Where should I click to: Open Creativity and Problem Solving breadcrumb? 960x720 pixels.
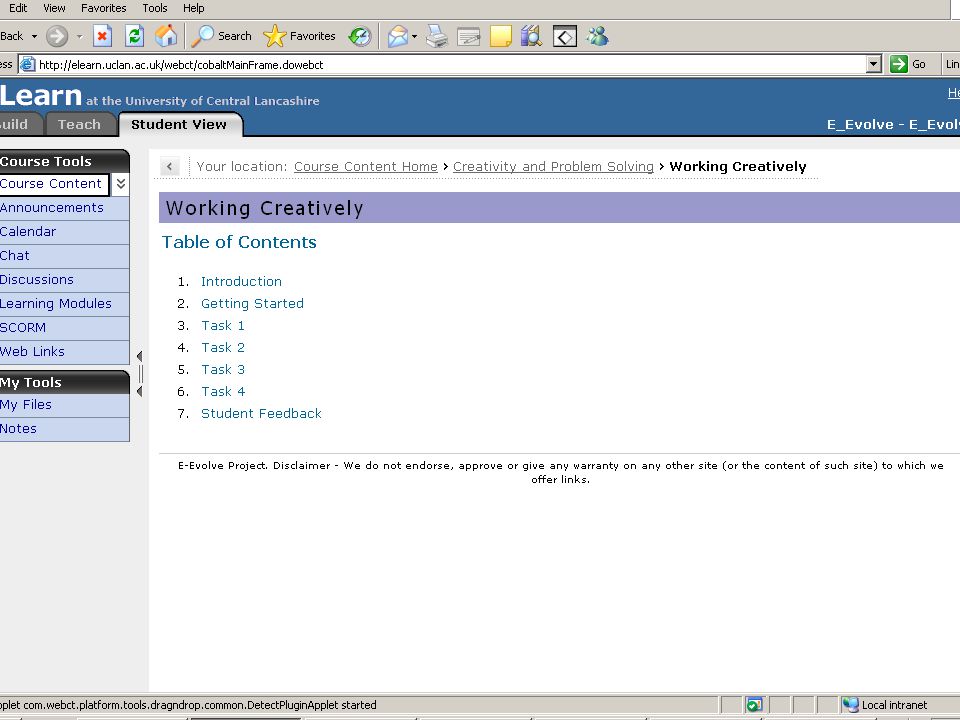pyautogui.click(x=553, y=167)
